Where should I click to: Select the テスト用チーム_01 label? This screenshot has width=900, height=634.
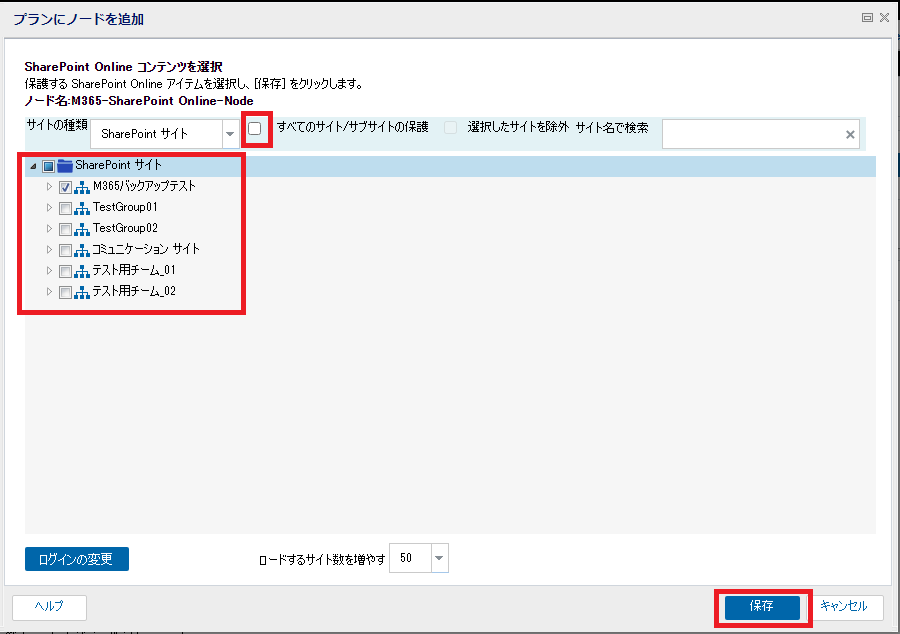[x=134, y=270]
